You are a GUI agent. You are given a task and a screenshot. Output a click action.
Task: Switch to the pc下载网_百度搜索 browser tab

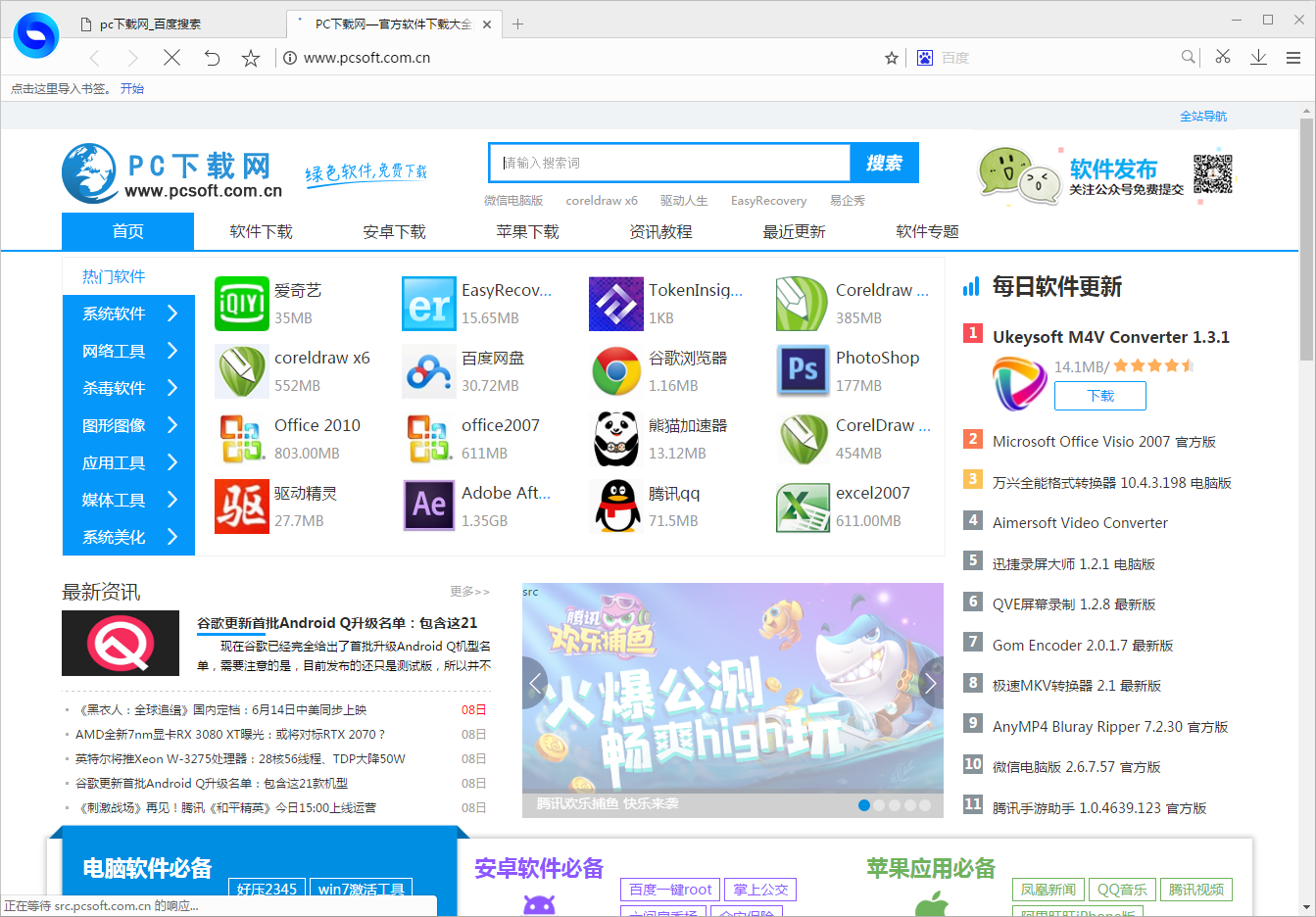pyautogui.click(x=176, y=24)
